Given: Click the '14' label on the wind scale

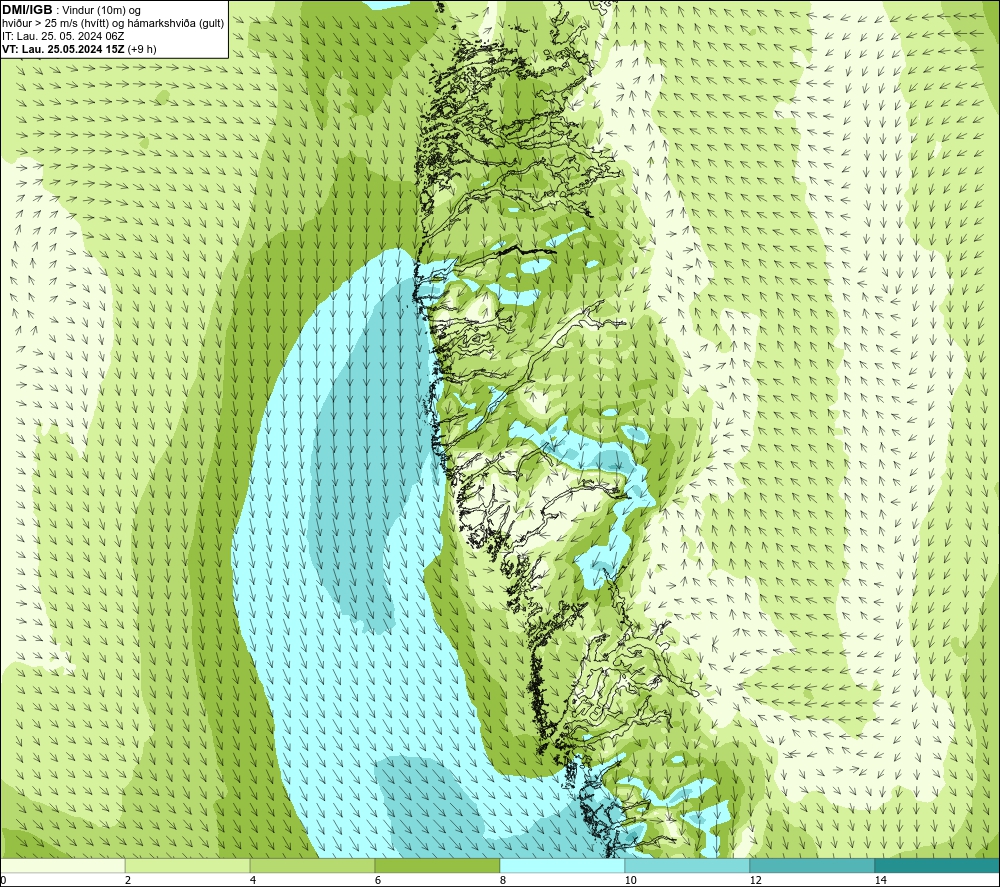Looking at the screenshot, I should 880,881.
